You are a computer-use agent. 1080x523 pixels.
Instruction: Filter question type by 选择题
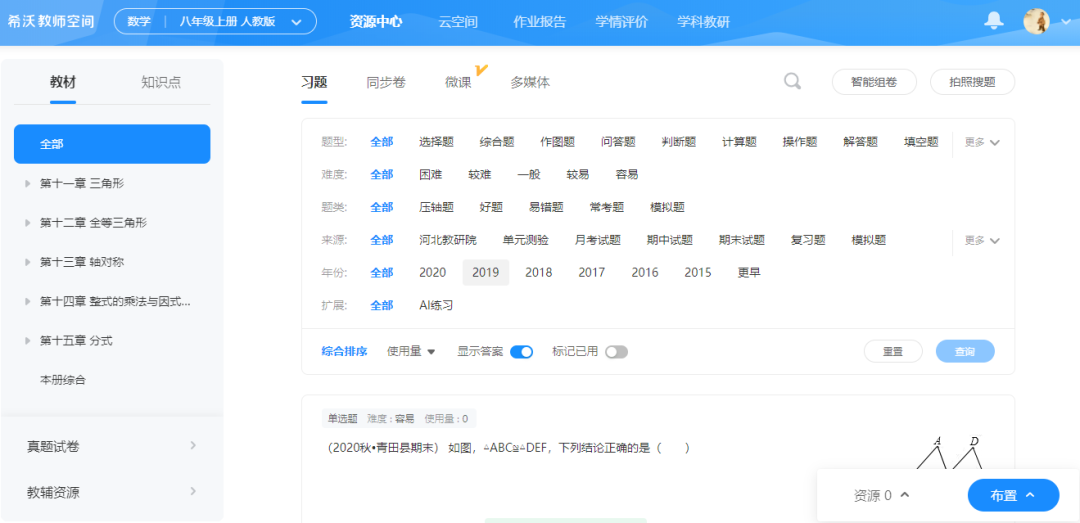point(436,142)
